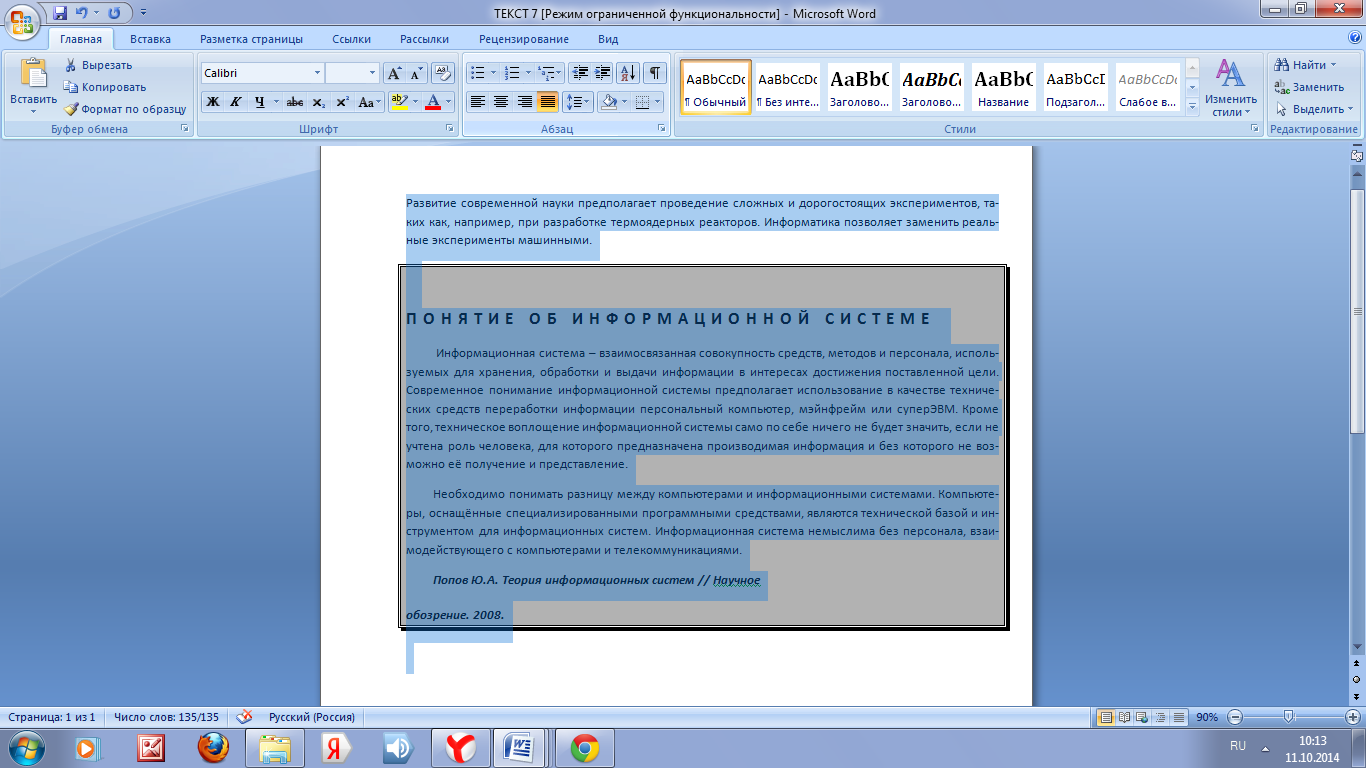Image resolution: width=1366 pixels, height=768 pixels.
Task: Paste using the Вставить clipboard icon
Action: (33, 75)
